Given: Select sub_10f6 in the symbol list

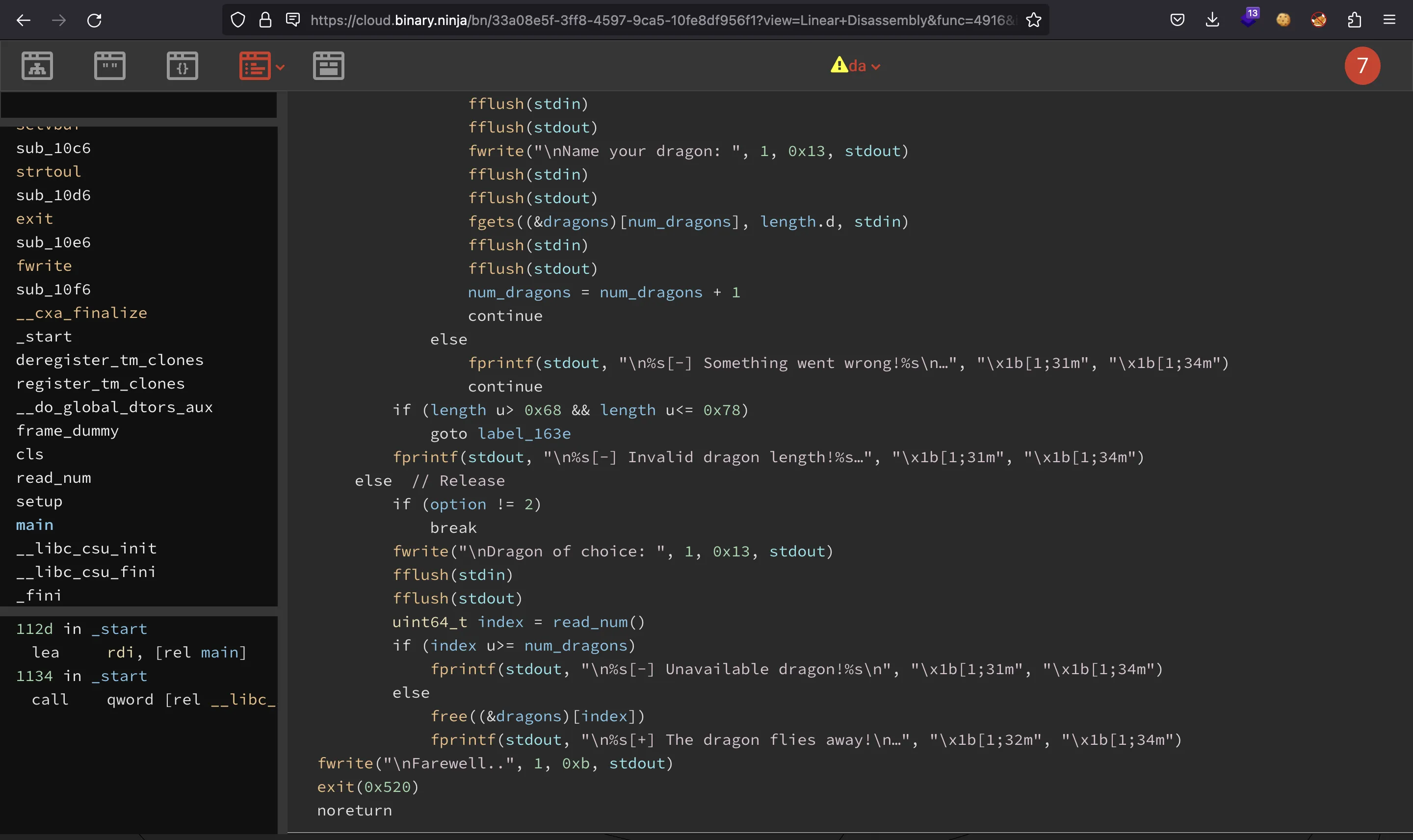Looking at the screenshot, I should pyautogui.click(x=53, y=289).
